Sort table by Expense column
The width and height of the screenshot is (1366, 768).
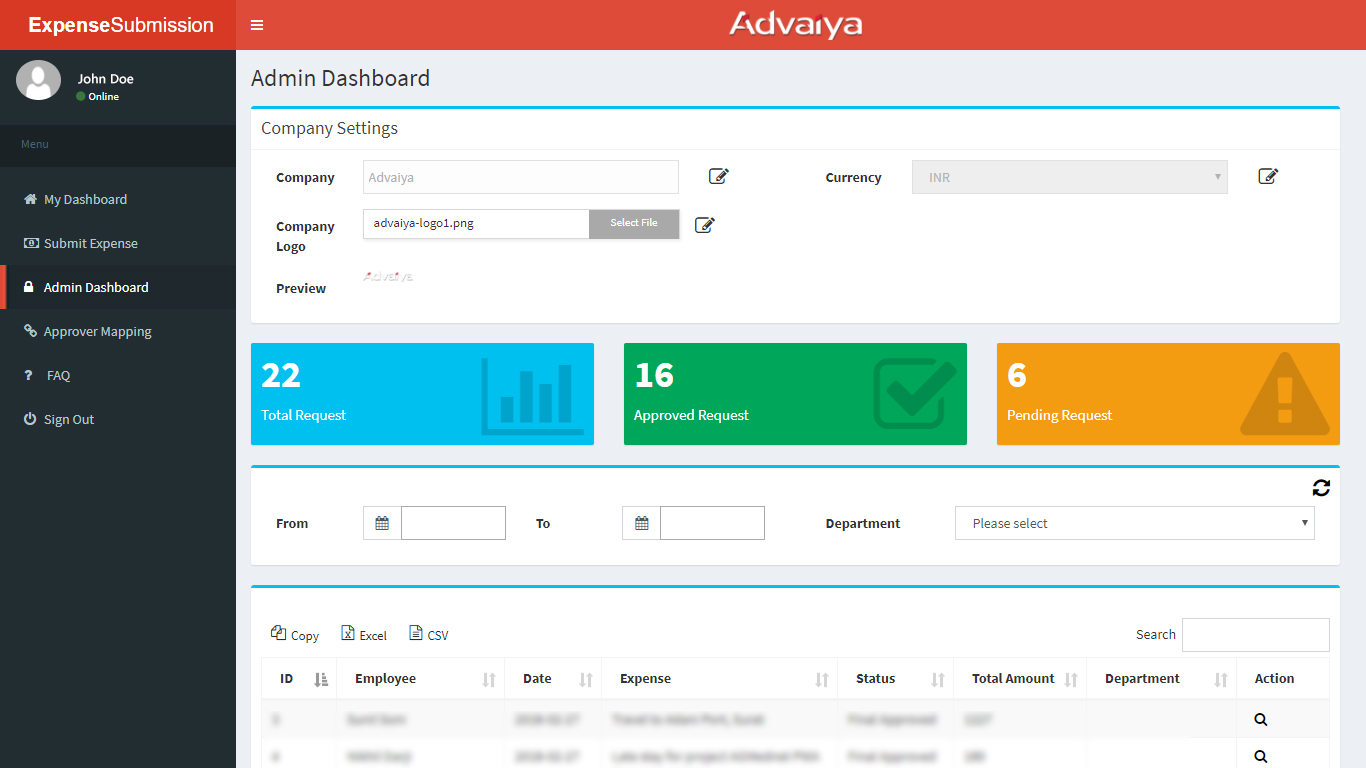point(720,679)
